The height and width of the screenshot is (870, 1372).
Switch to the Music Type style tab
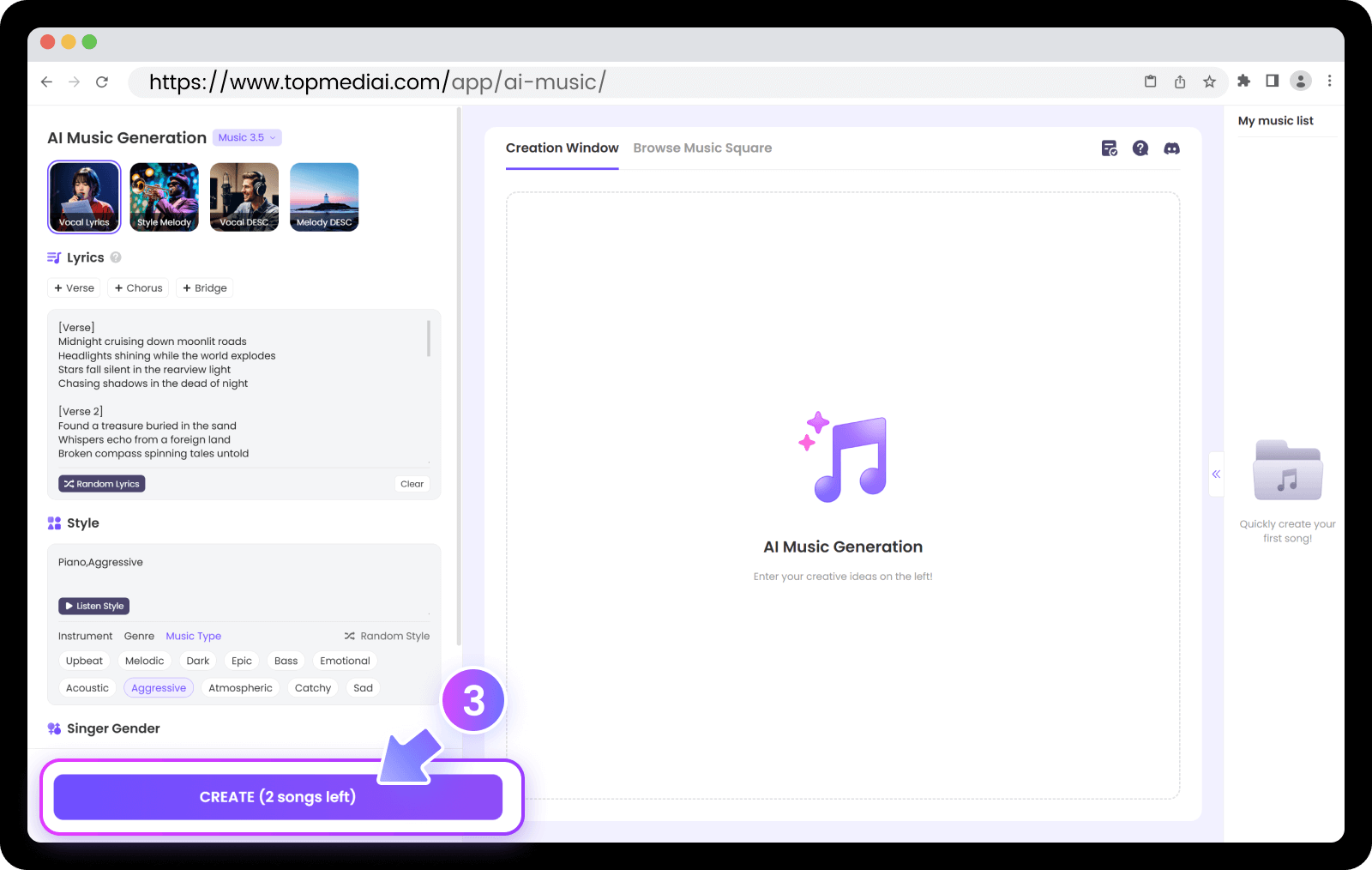[x=194, y=636]
